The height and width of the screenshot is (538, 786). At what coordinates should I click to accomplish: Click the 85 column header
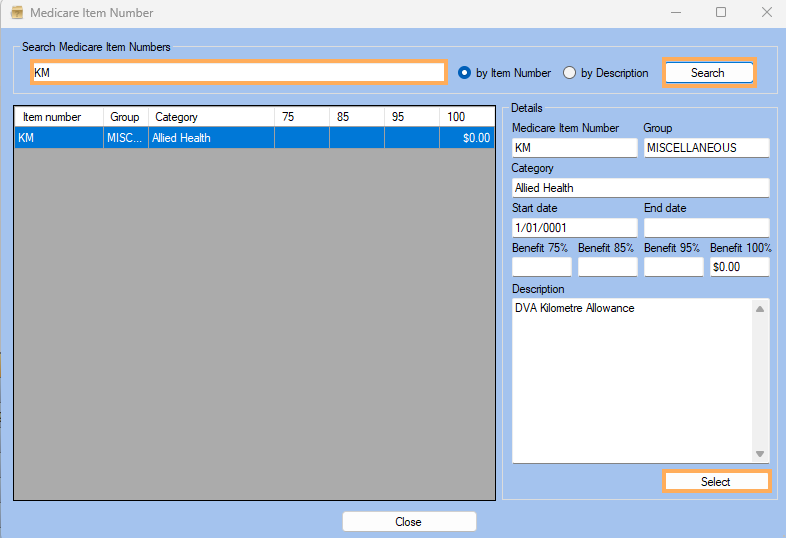[x=357, y=117]
